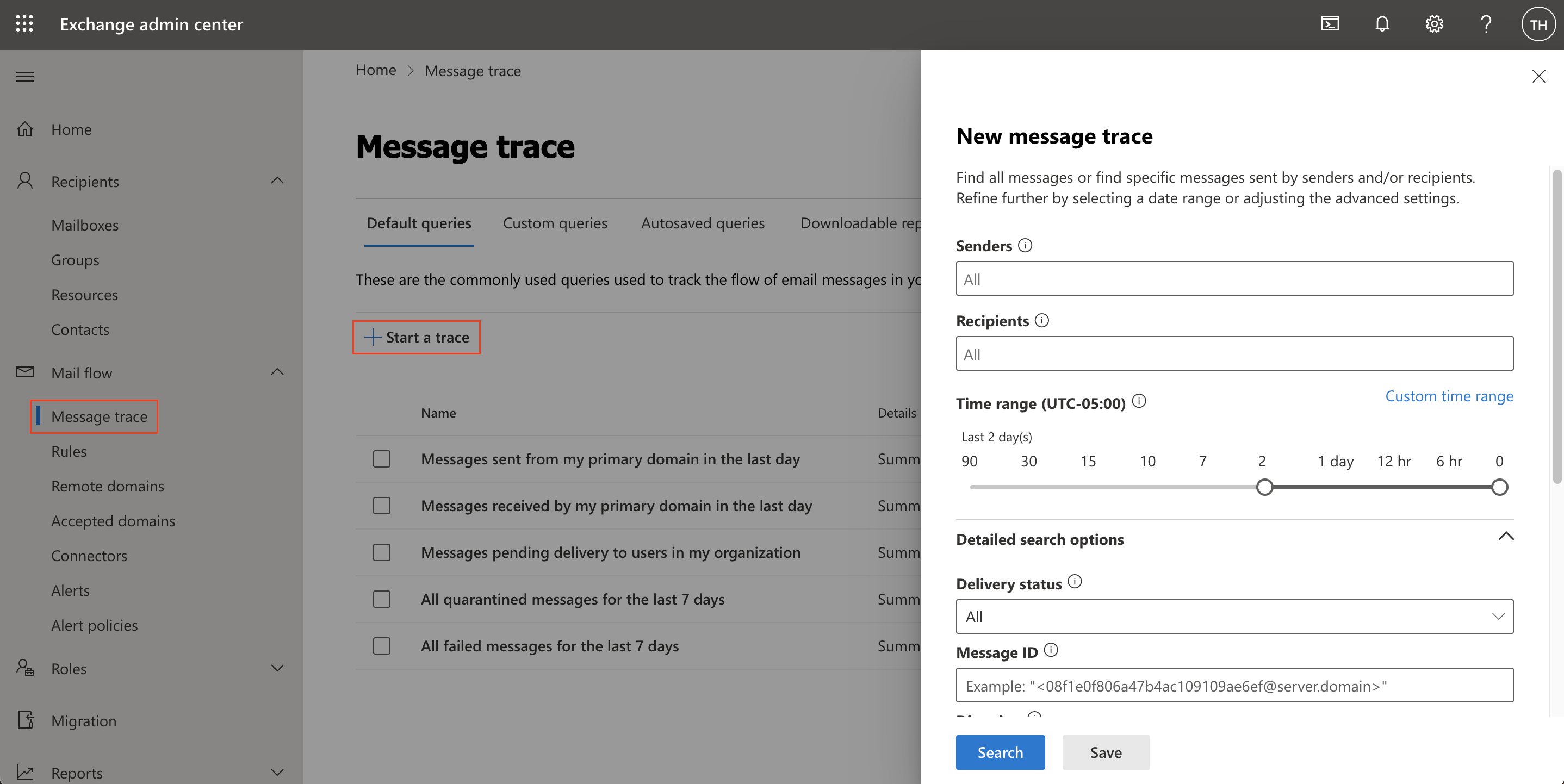Check 'Messages pending delivery' row checkbox
This screenshot has width=1564, height=784.
click(x=382, y=552)
